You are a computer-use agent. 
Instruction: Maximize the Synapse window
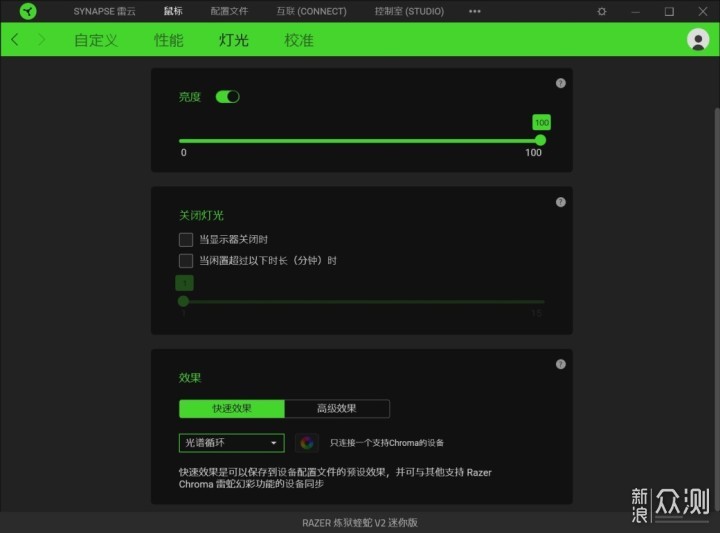(669, 11)
